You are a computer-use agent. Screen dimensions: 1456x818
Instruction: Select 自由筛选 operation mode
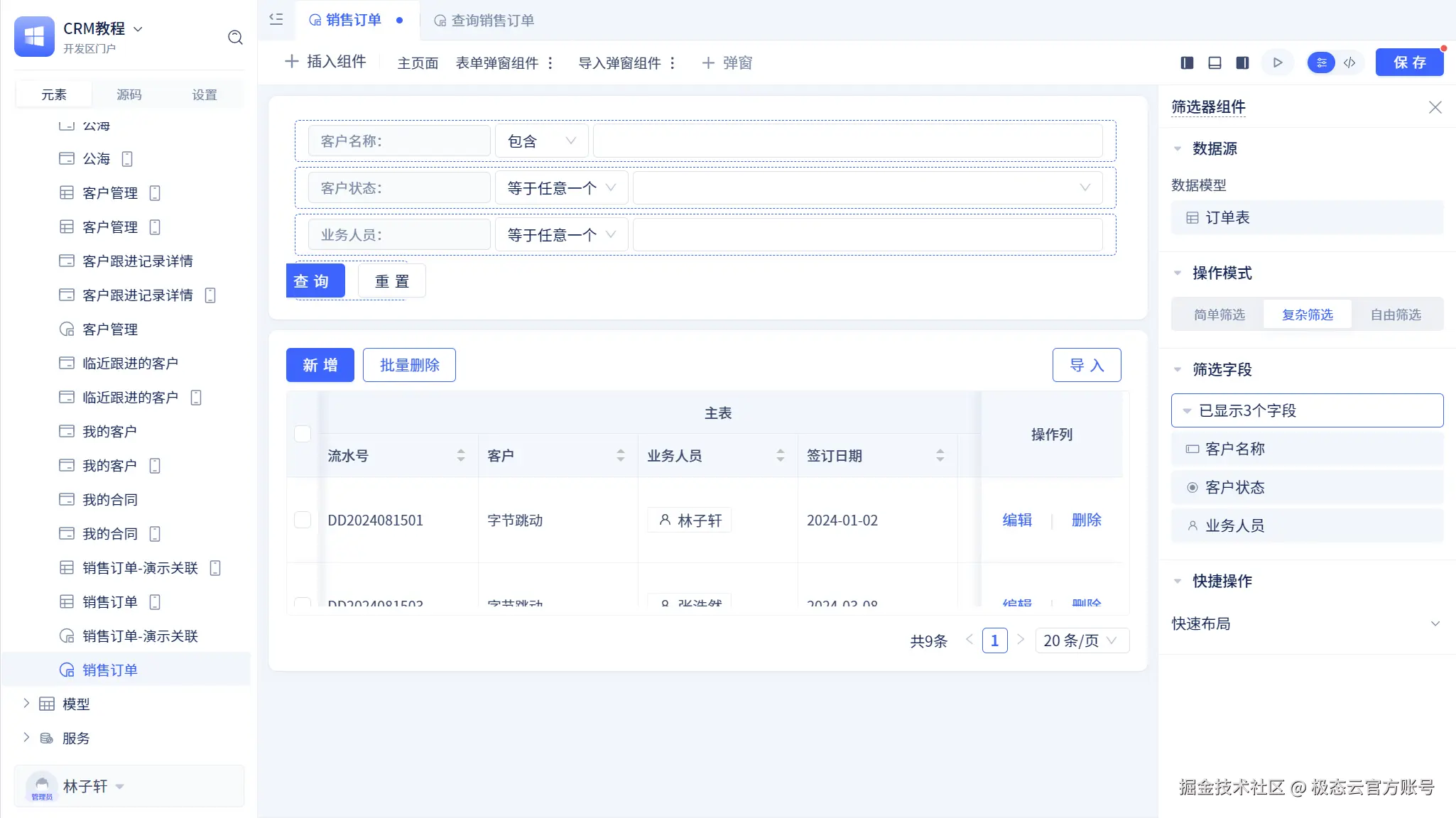click(1396, 315)
